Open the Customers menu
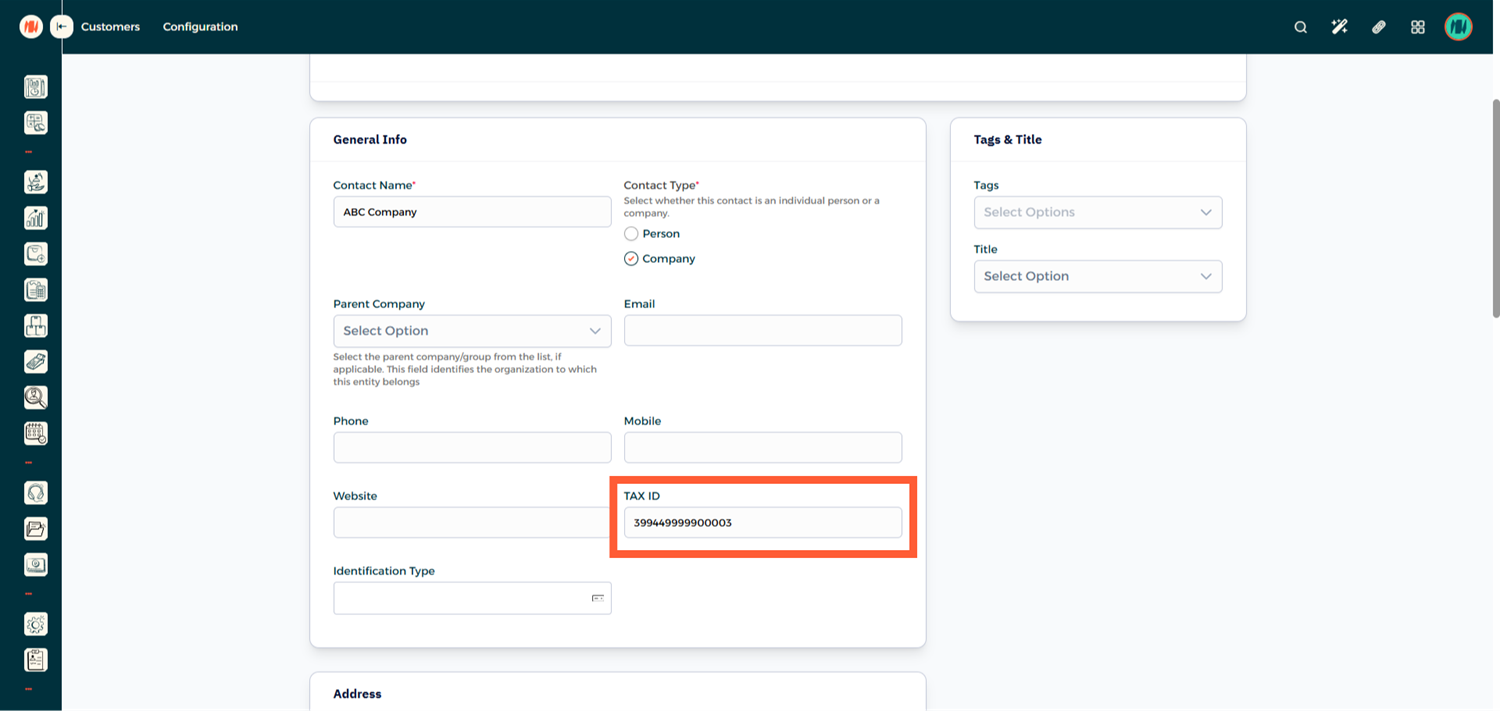The width and height of the screenshot is (1500, 711). tap(110, 27)
